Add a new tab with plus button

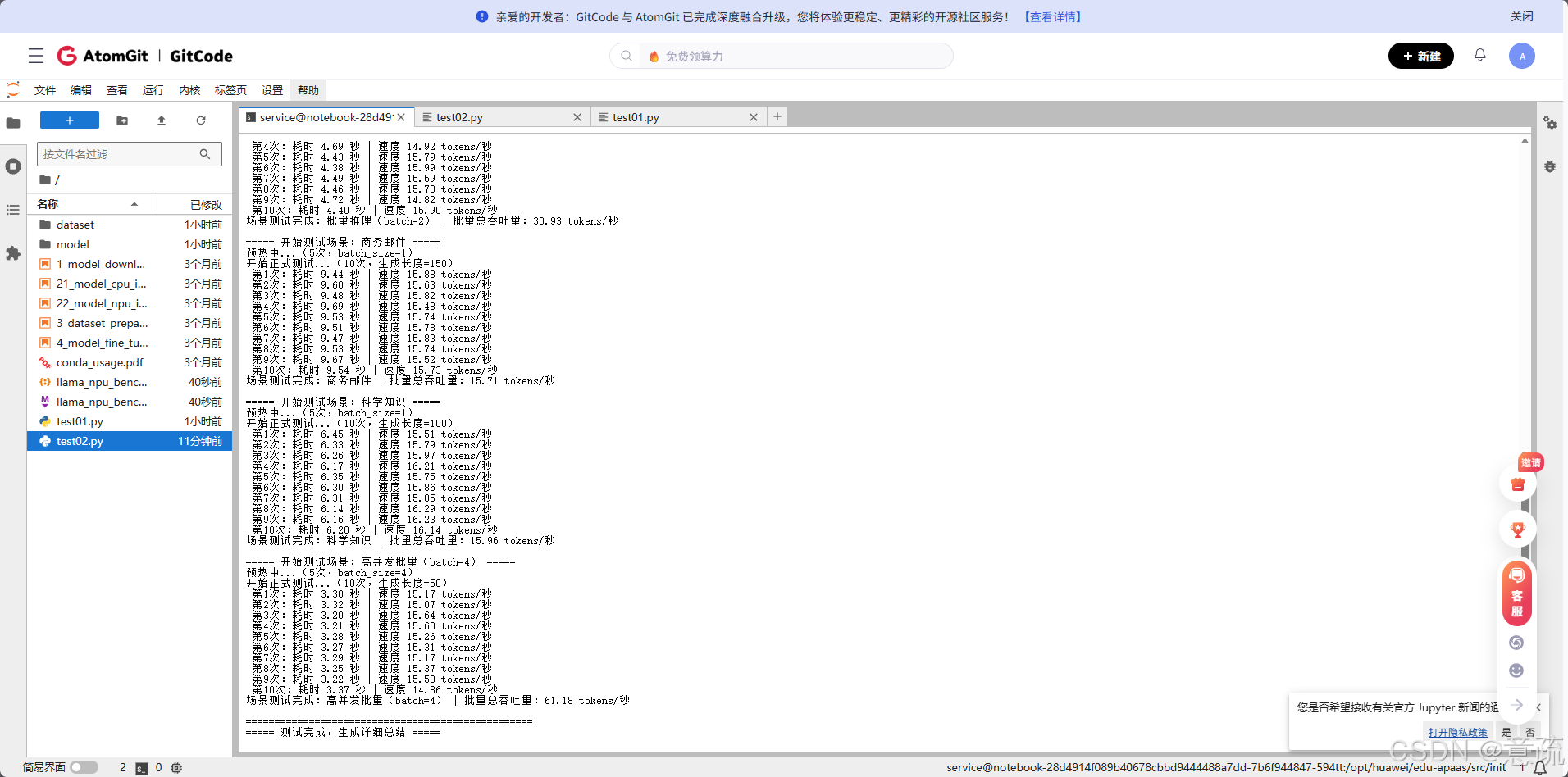pyautogui.click(x=777, y=117)
